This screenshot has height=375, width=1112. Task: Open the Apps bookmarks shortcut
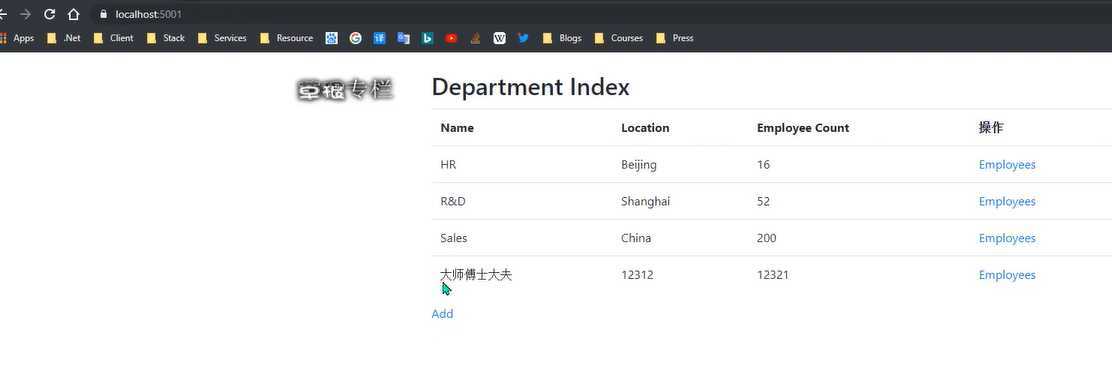click(x=17, y=38)
